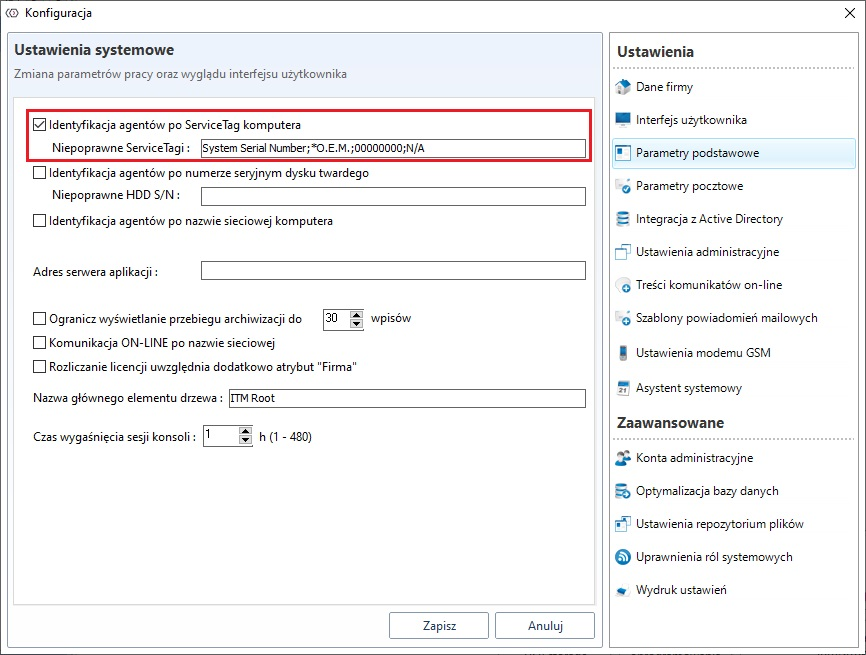
Task: Click the Asystent systemowy calendar icon
Action: 623,388
